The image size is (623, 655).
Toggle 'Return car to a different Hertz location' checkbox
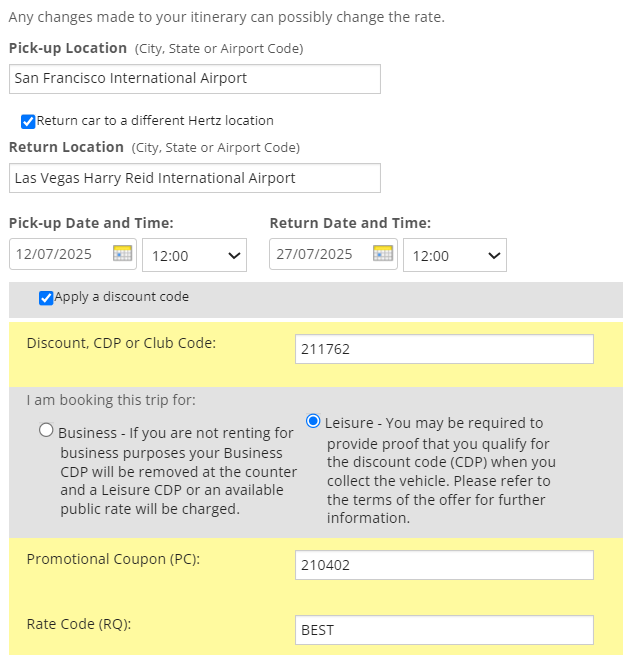tap(28, 121)
